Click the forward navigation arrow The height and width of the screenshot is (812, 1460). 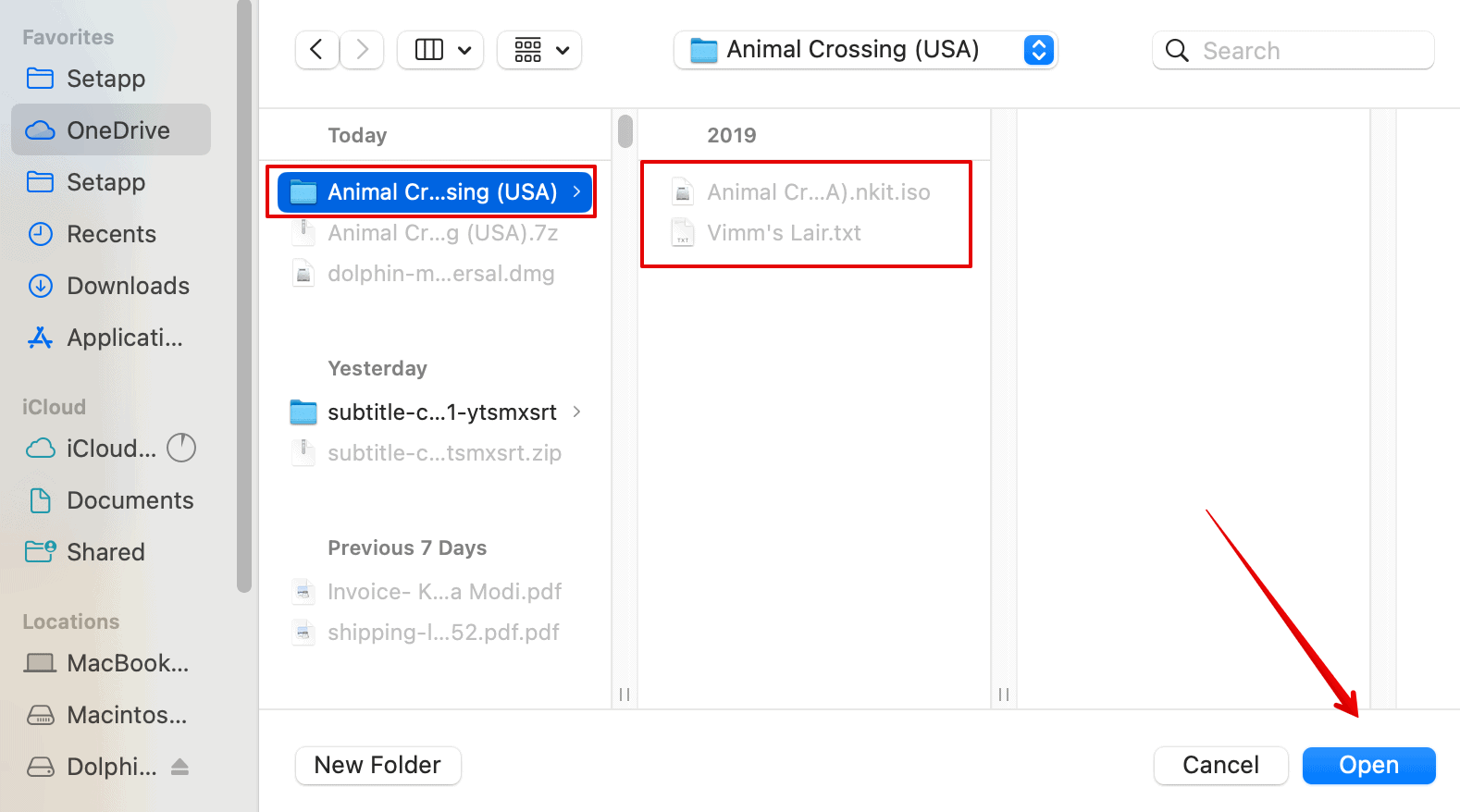363,50
